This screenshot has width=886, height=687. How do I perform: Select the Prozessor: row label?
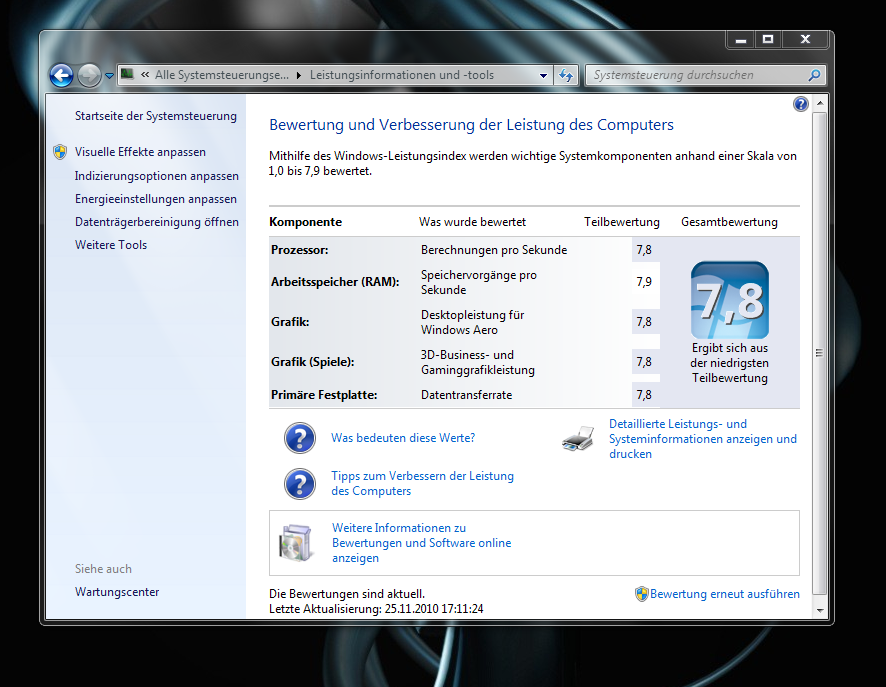pos(299,250)
